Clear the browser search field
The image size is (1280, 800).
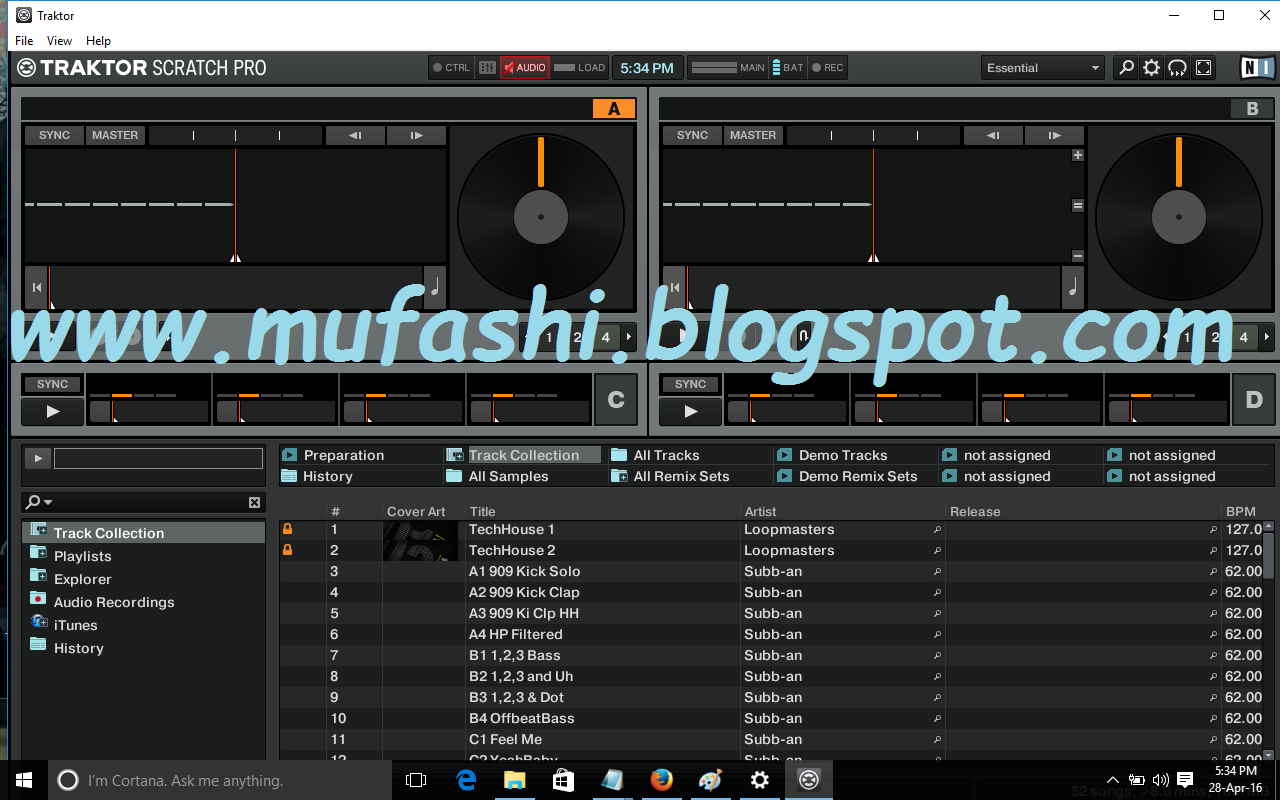point(254,502)
